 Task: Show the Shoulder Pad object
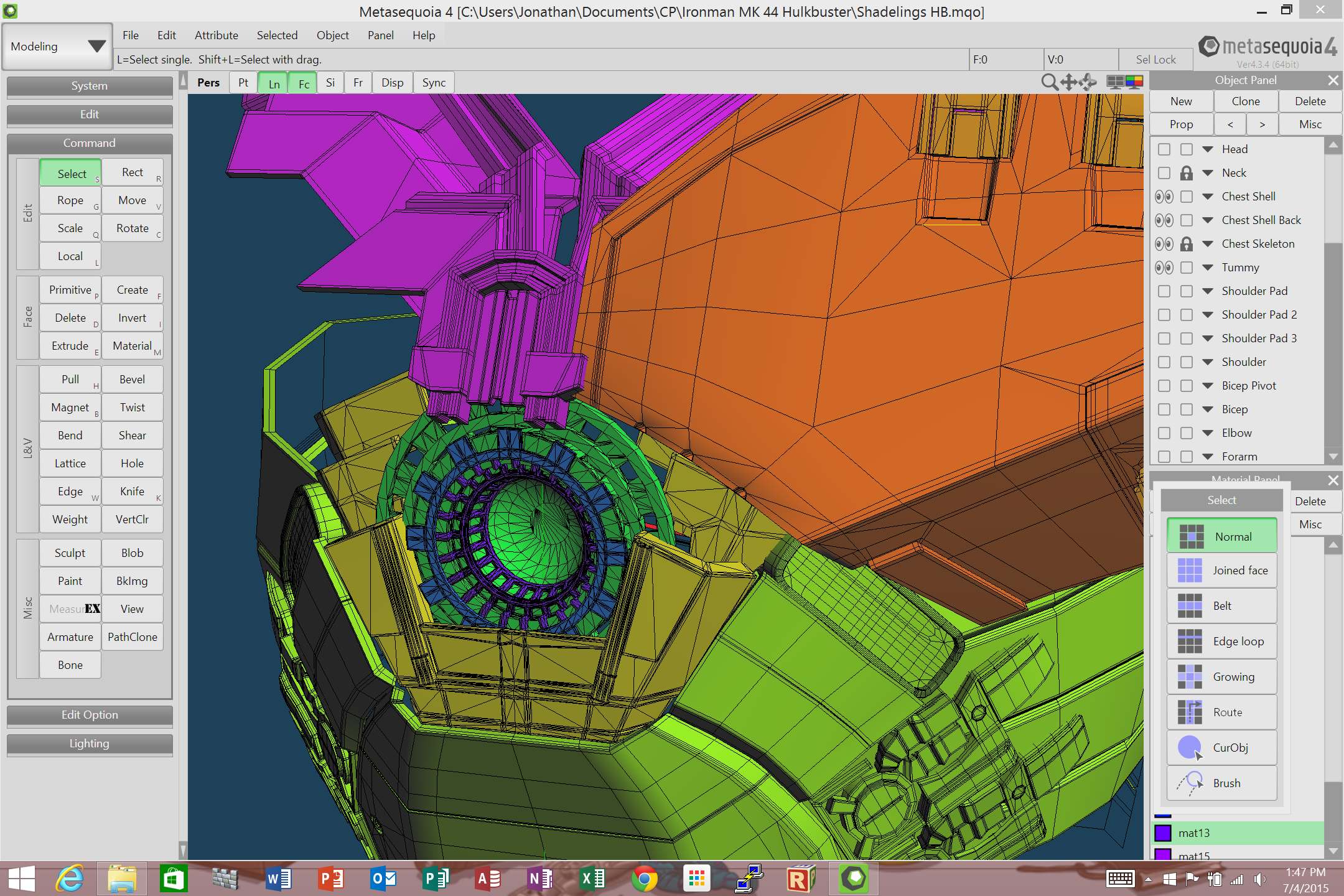click(x=1164, y=291)
